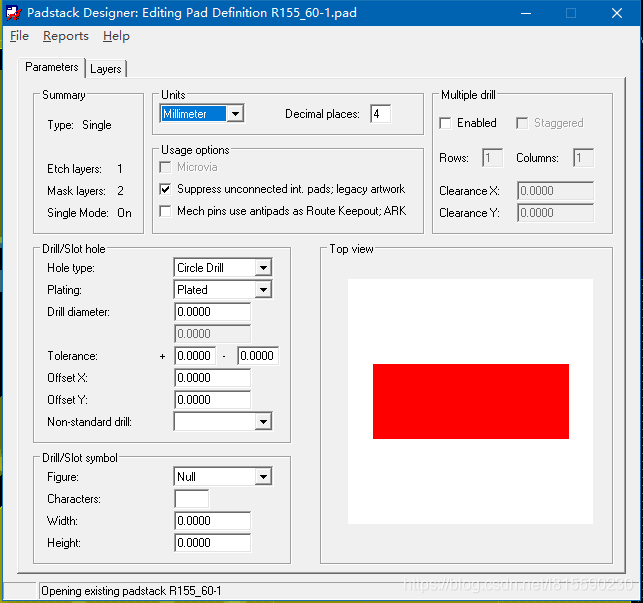Enable the Multiple drill checkbox

445,123
